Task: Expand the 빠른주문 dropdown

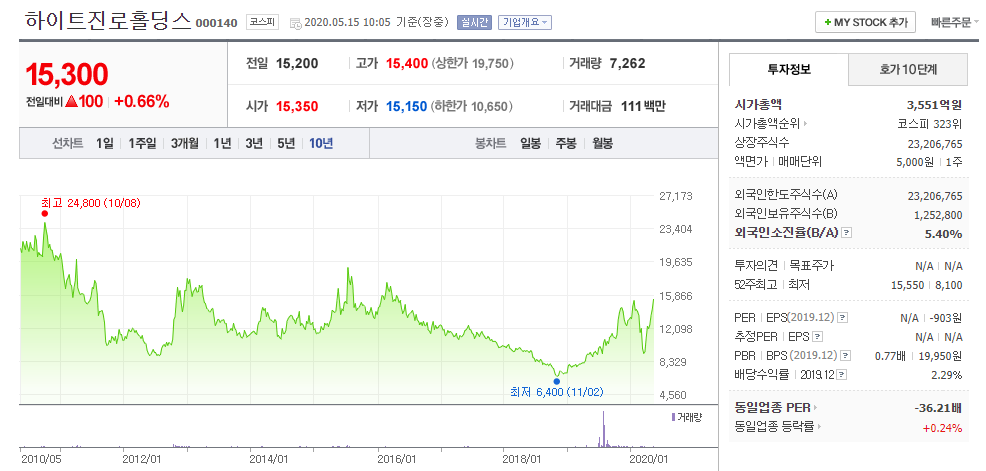Action: [955, 23]
